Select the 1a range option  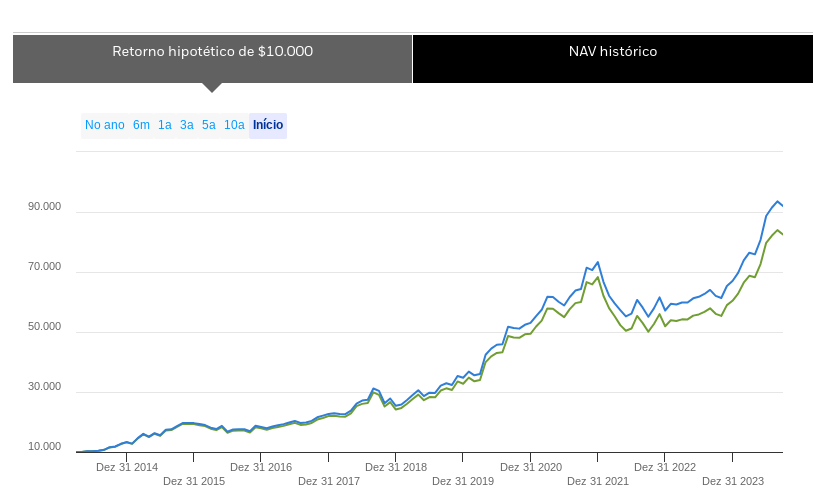165,125
